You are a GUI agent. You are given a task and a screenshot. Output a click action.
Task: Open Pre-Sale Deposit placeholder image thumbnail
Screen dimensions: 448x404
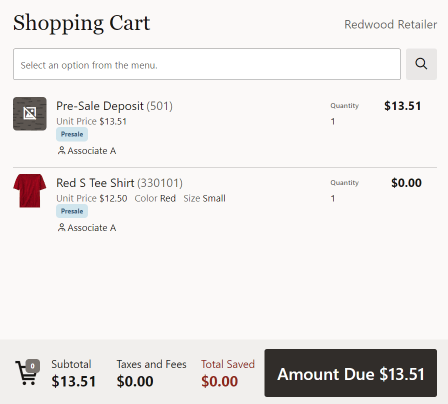[x=30, y=114]
